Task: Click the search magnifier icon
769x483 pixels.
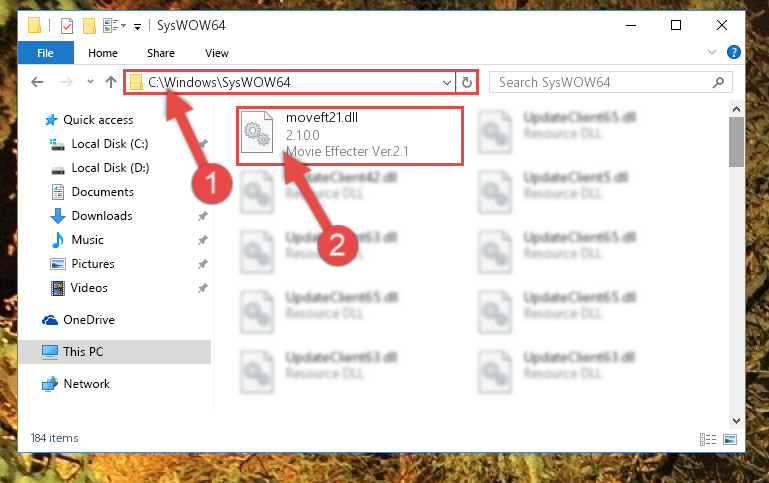Action: tap(718, 82)
